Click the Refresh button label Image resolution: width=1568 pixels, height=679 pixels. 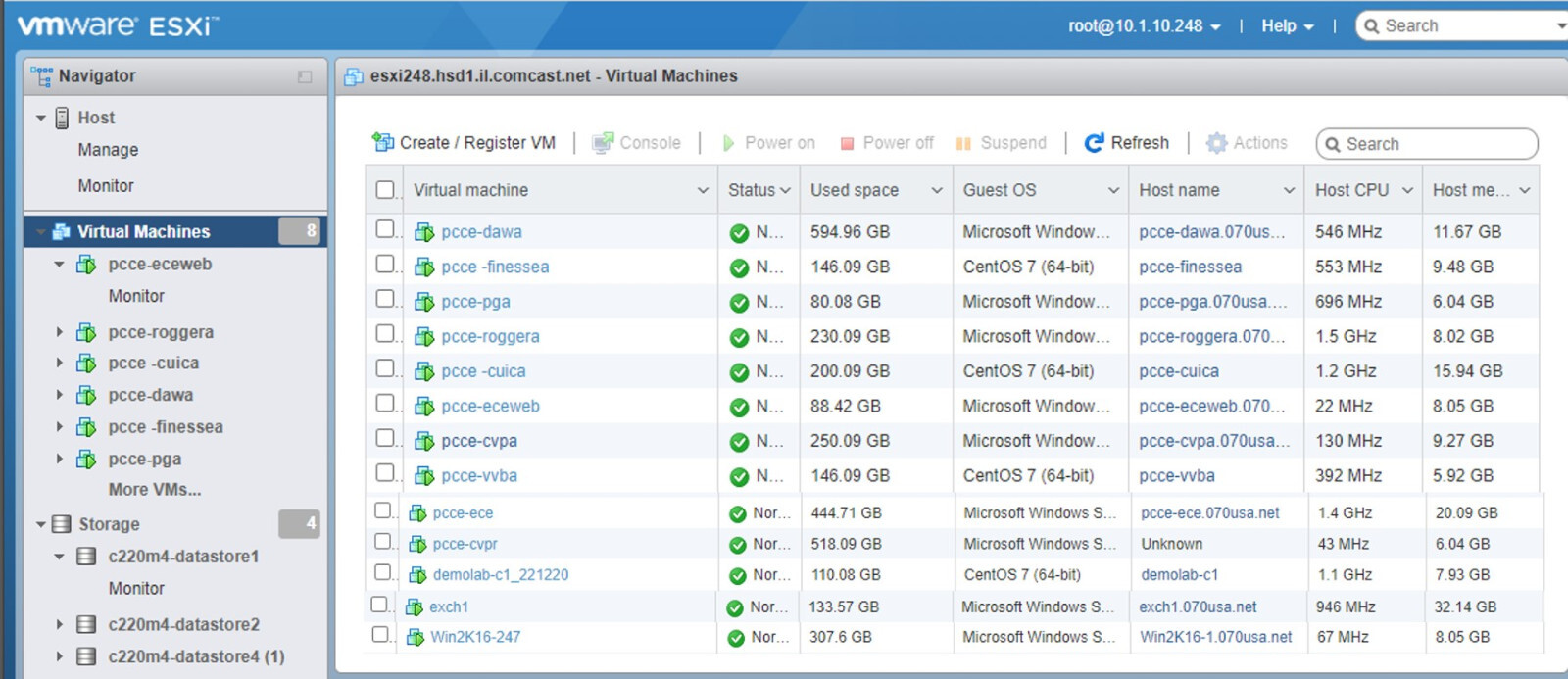[x=1140, y=143]
